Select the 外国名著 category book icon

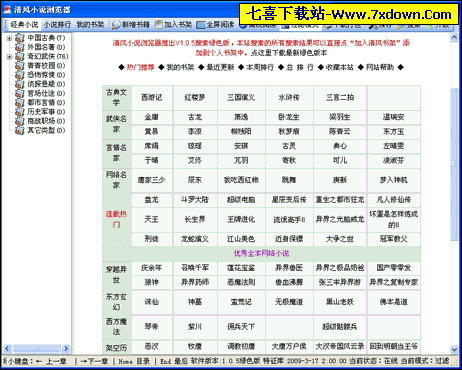(x=20, y=47)
